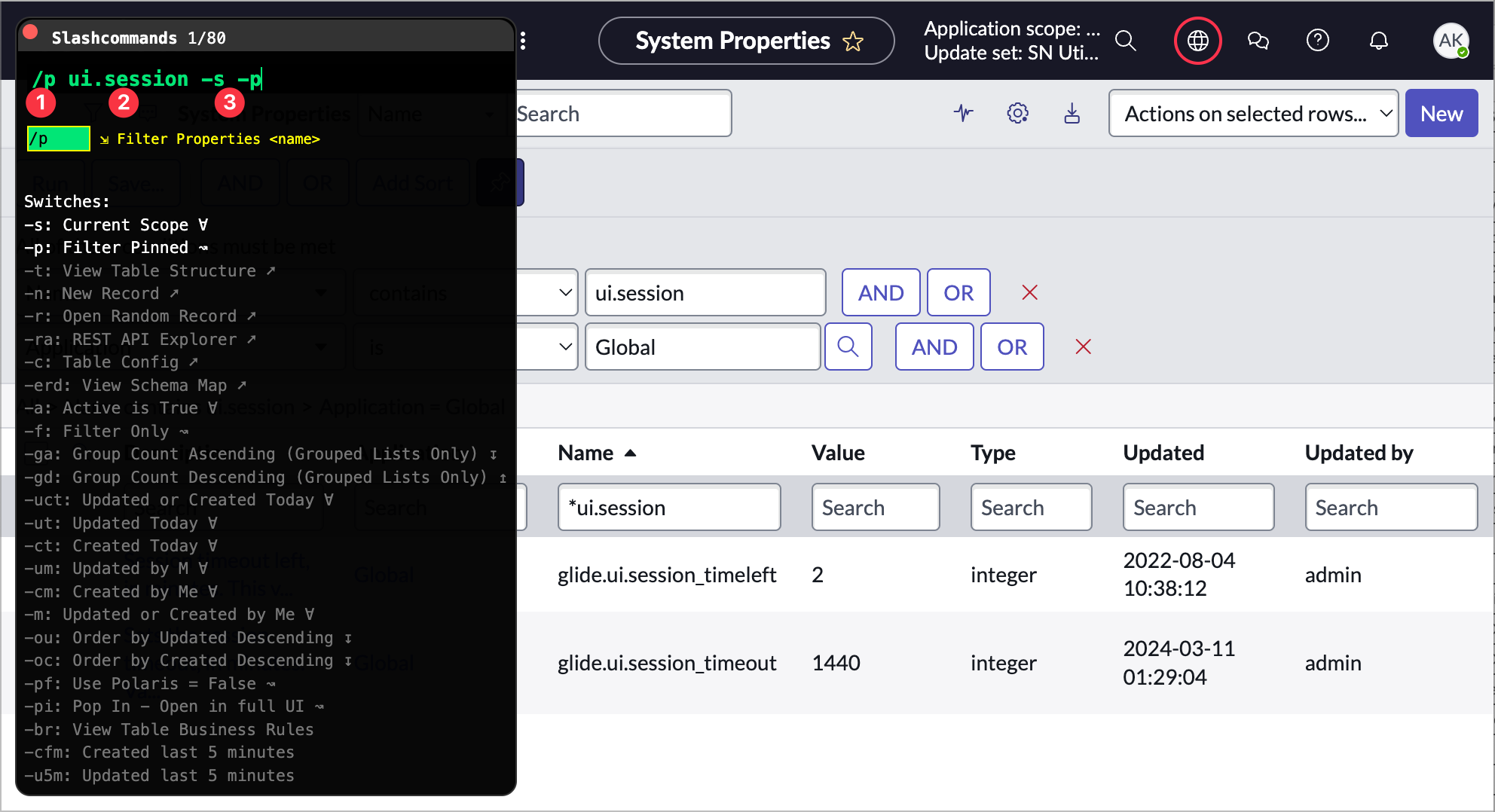Viewport: 1495px width, 812px height.
Task: View notifications via the bell icon
Action: click(1379, 41)
